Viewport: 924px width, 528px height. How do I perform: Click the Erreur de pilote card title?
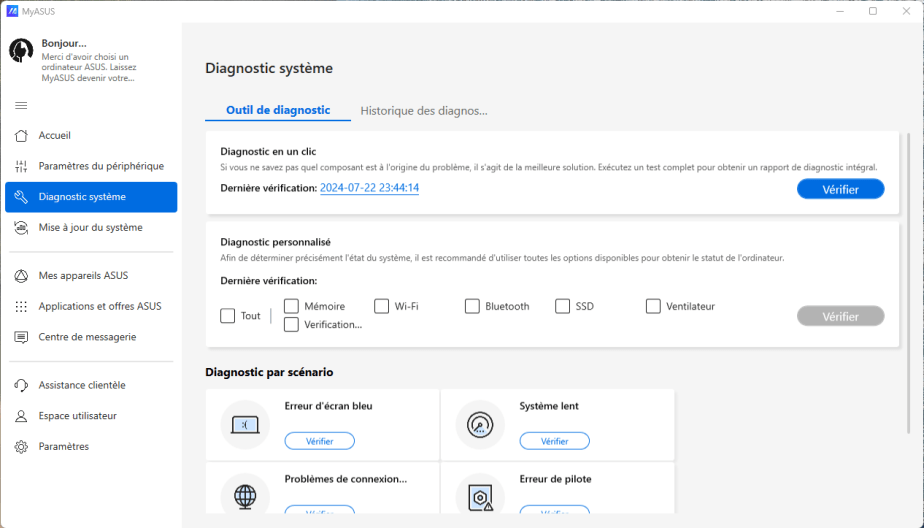click(555, 479)
